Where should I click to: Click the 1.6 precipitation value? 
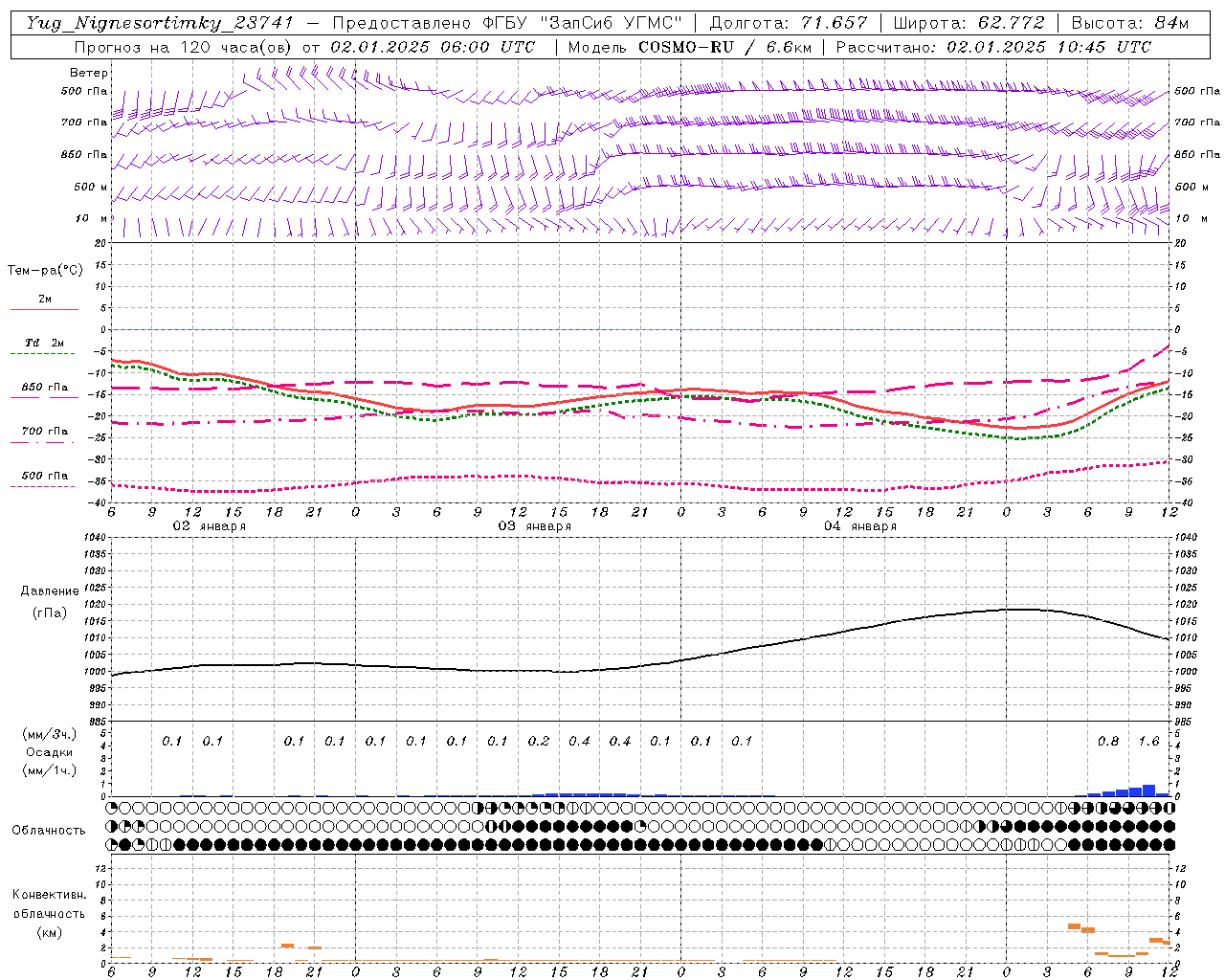pyautogui.click(x=1148, y=741)
